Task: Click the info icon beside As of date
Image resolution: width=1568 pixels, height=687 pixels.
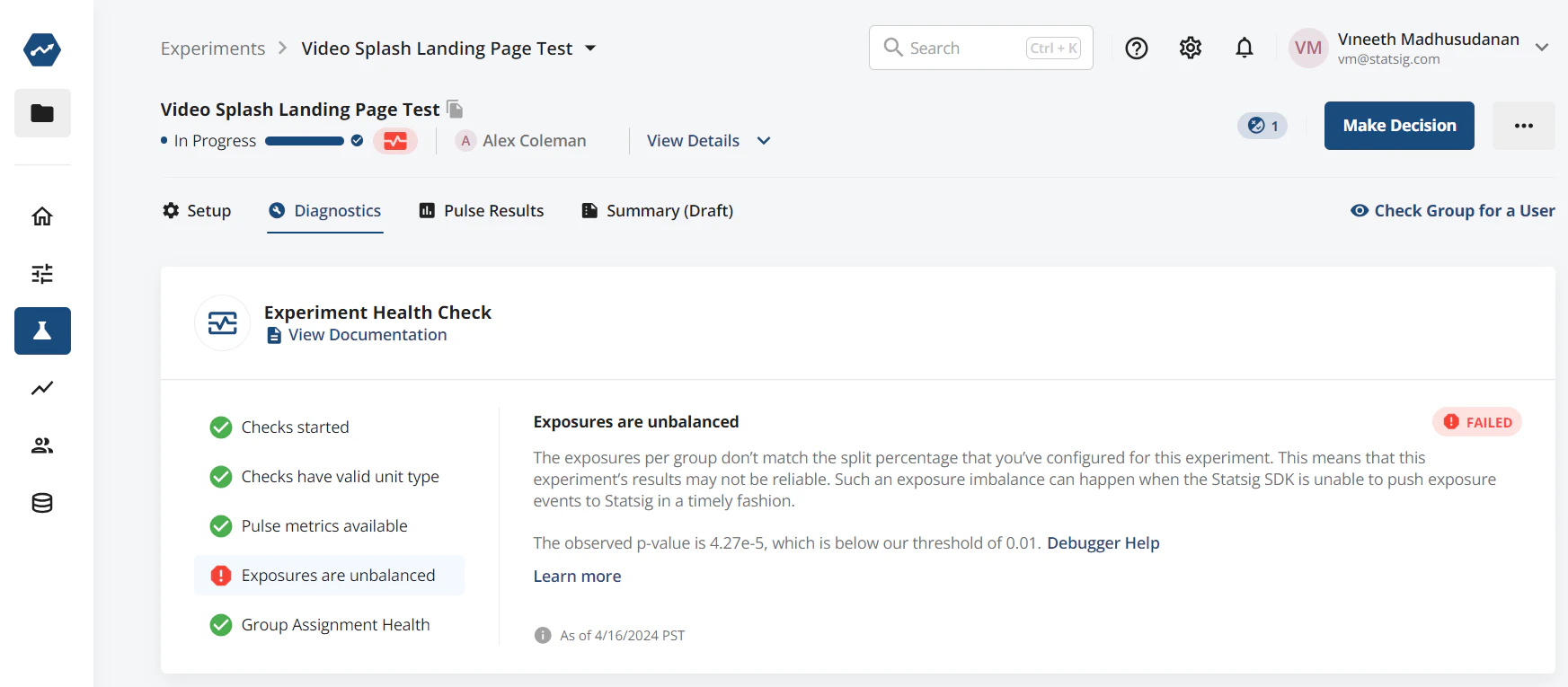Action: point(543,636)
